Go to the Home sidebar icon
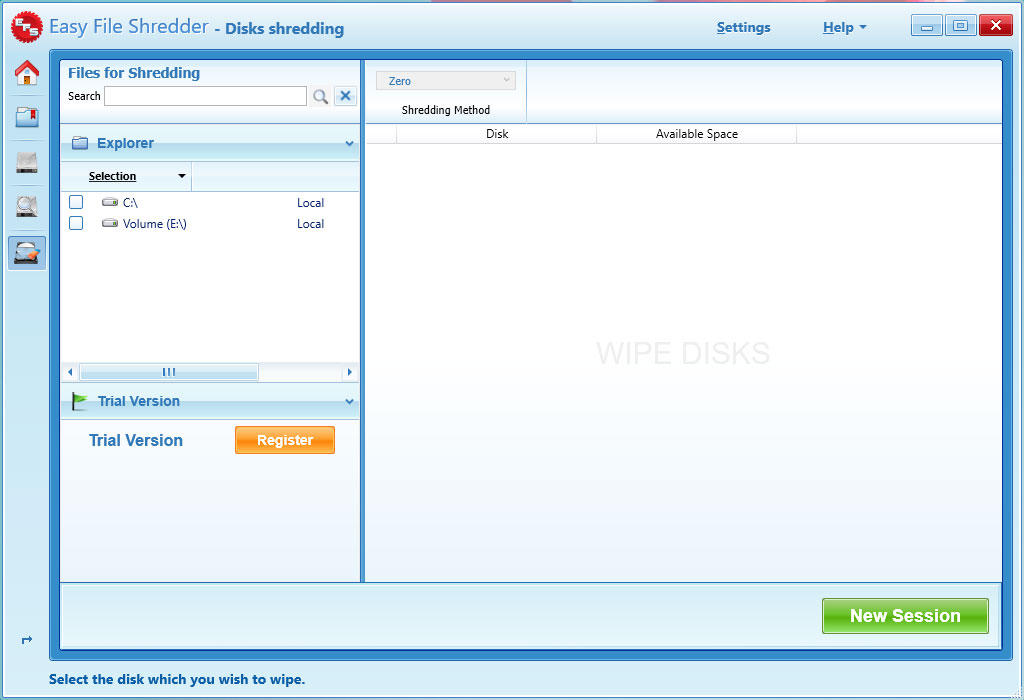 [x=27, y=73]
